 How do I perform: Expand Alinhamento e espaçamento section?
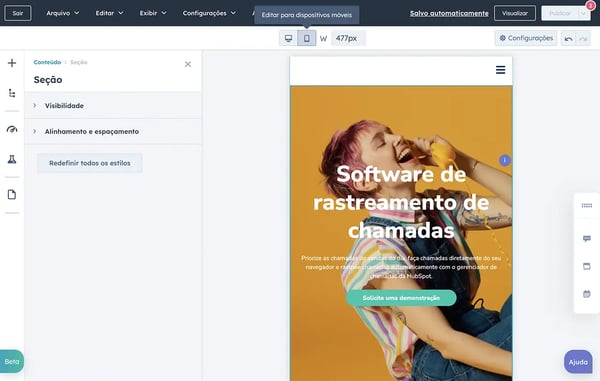112,131
